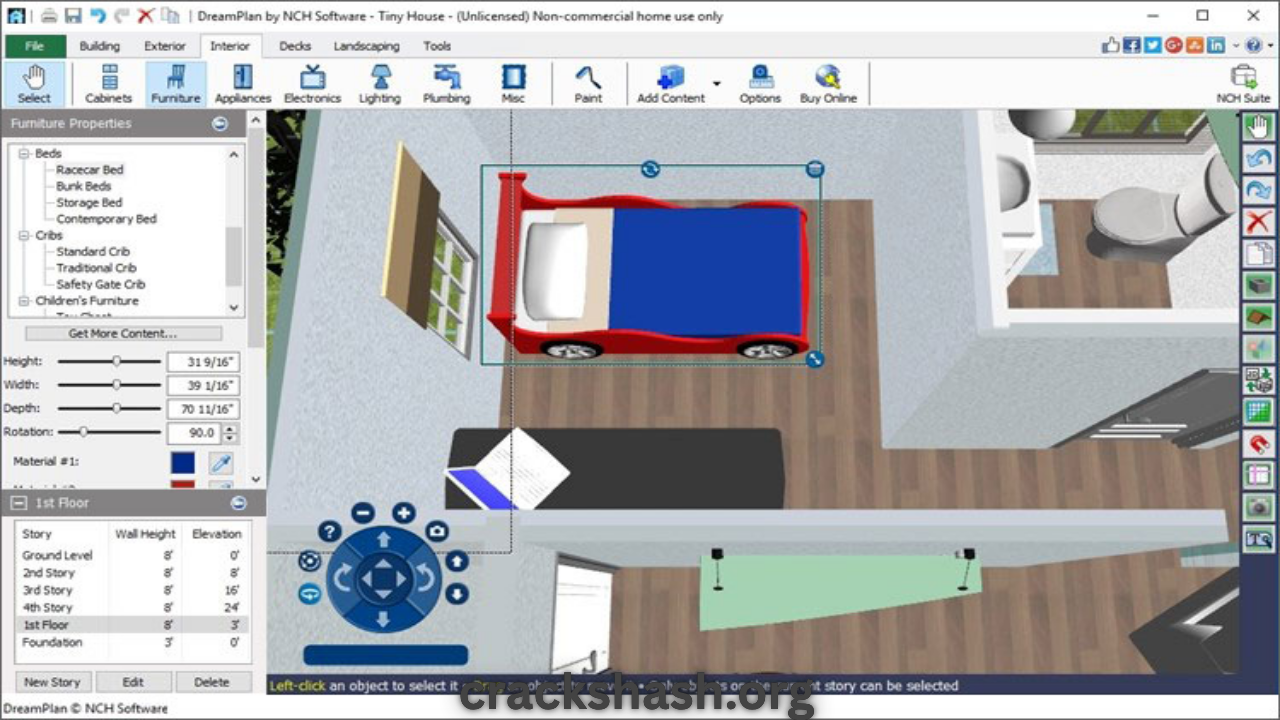Switch to the Building tab

[x=99, y=46]
